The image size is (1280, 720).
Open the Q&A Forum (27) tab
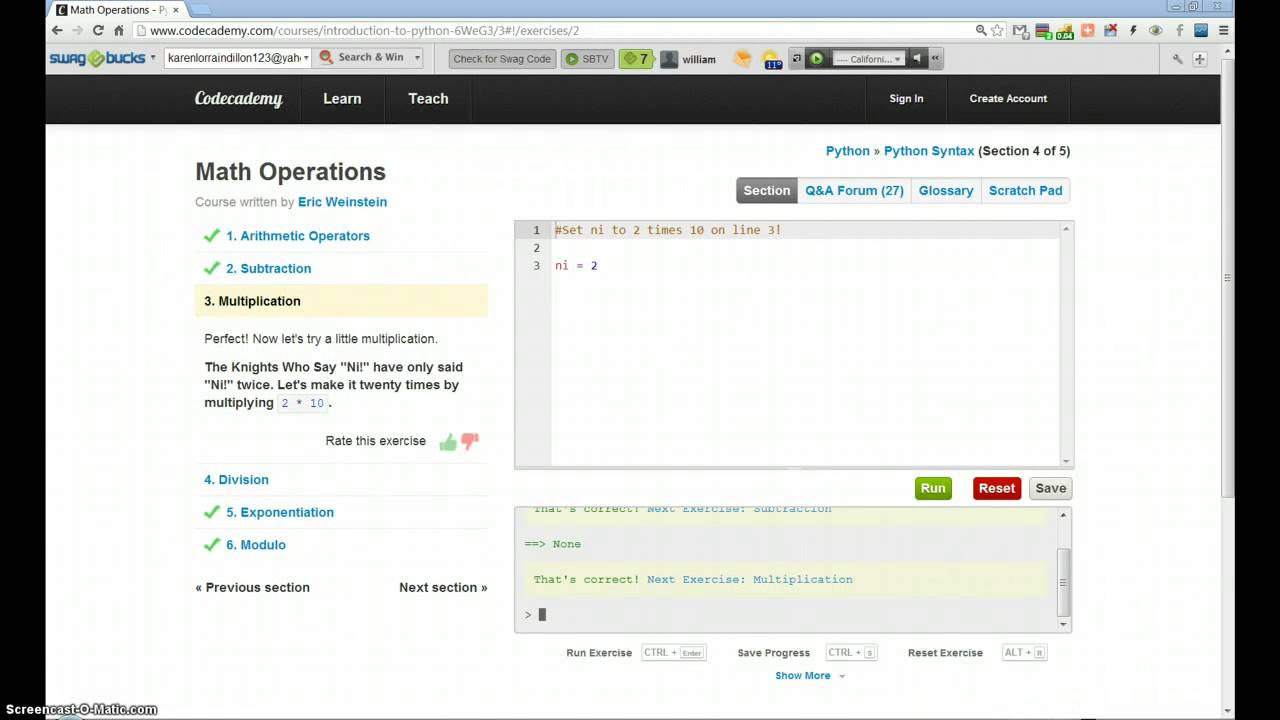pyautogui.click(x=854, y=190)
